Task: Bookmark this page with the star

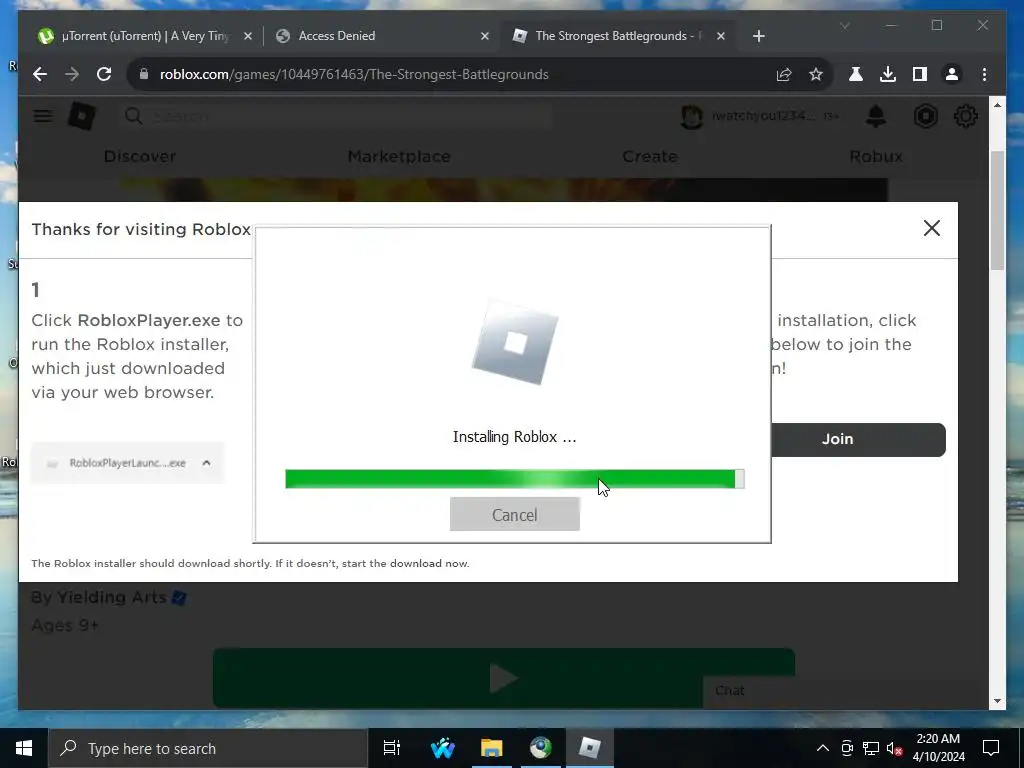Action: click(816, 74)
